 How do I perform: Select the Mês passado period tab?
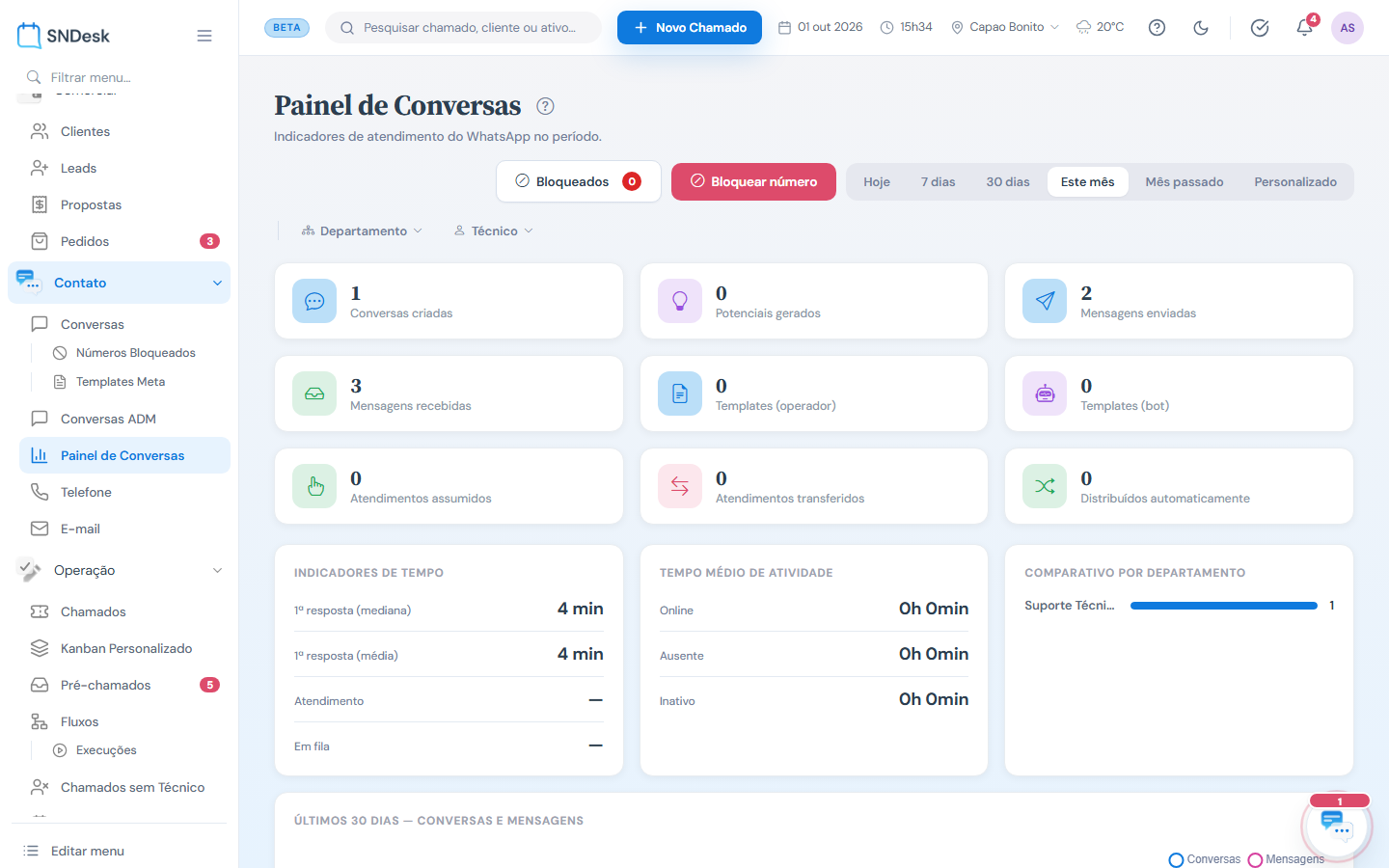[x=1185, y=181]
